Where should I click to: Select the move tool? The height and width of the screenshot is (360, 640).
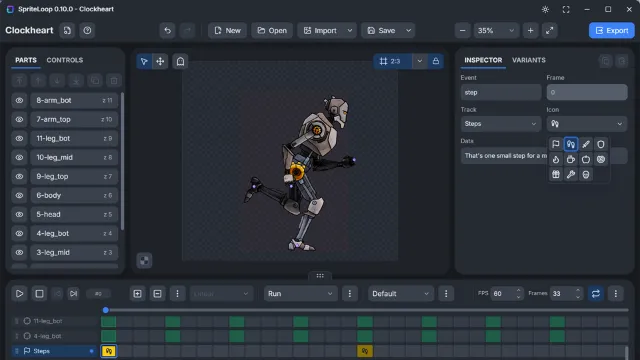[160, 61]
